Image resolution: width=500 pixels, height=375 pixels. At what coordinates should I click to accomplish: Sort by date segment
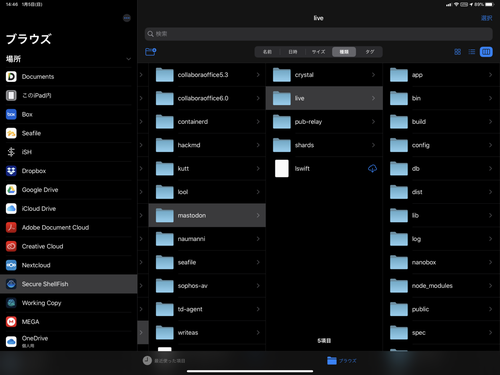293,52
